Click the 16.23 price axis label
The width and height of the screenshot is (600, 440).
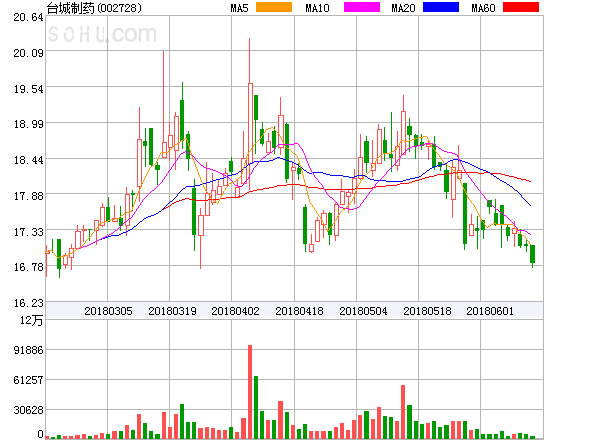pos(28,303)
